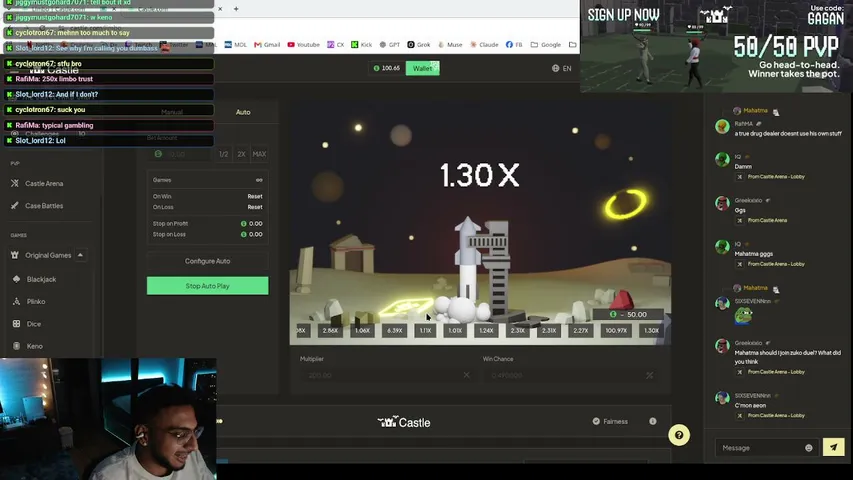Open Configure Auto settings

click(x=207, y=261)
